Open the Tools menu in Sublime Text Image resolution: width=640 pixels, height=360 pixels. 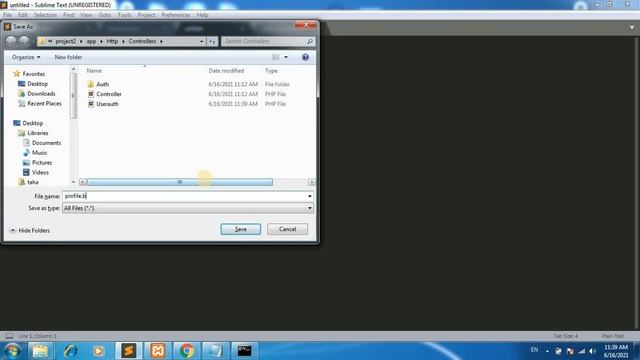[x=124, y=15]
